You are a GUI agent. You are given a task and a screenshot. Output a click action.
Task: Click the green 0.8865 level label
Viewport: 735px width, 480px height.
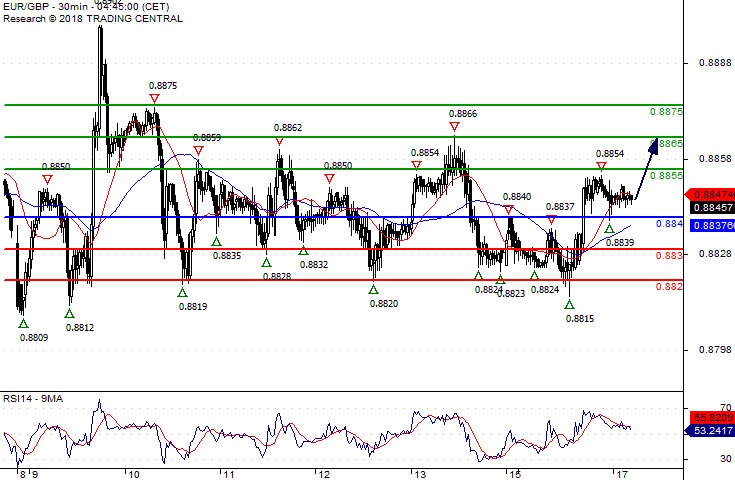(668, 143)
